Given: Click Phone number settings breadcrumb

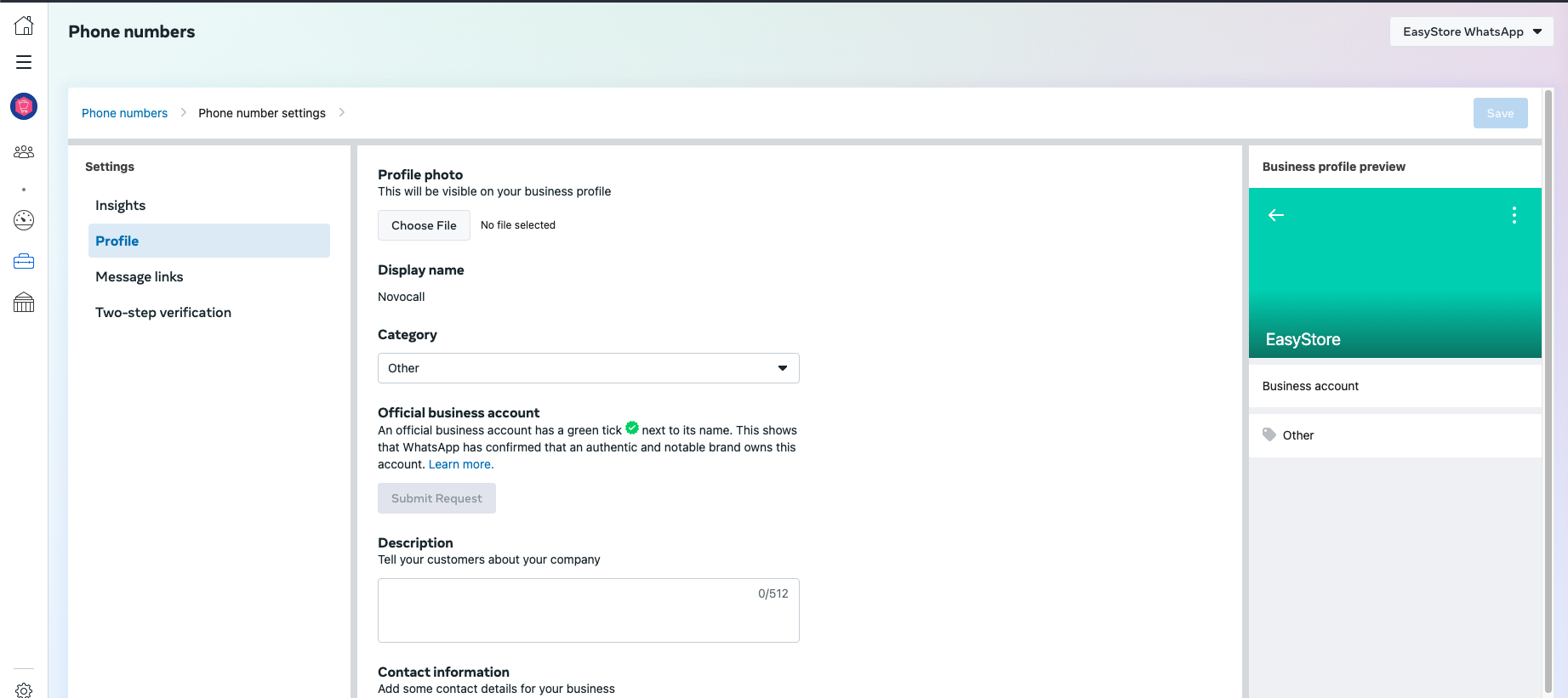Looking at the screenshot, I should click(262, 113).
